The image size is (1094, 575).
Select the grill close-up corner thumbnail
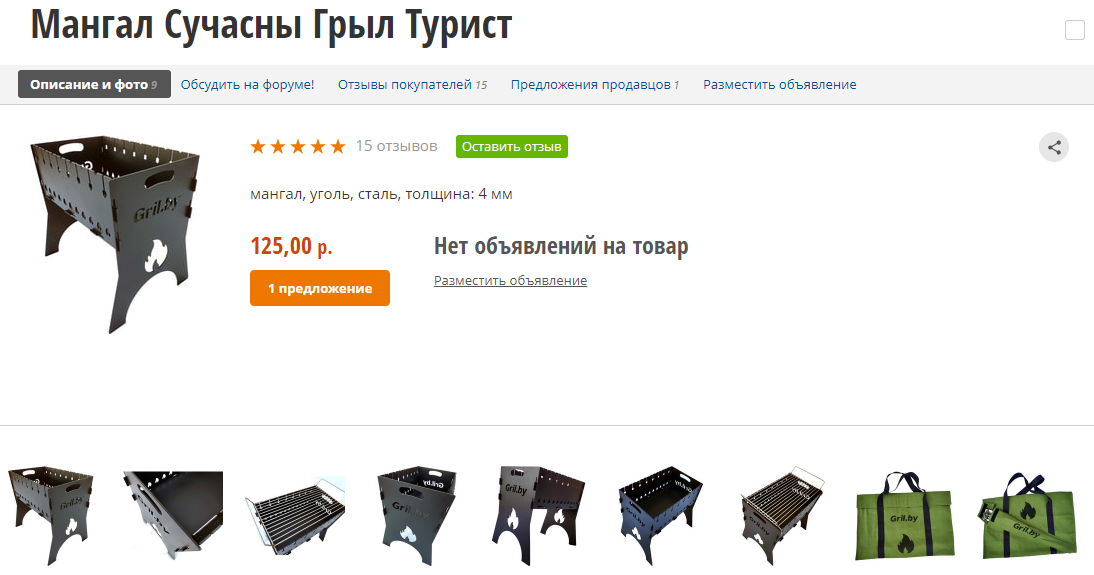click(x=173, y=515)
